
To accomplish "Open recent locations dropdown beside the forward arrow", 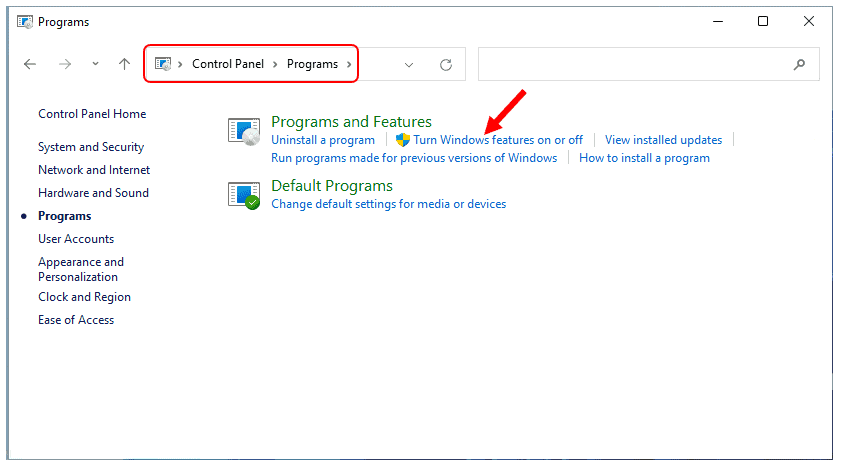I will point(95,64).
